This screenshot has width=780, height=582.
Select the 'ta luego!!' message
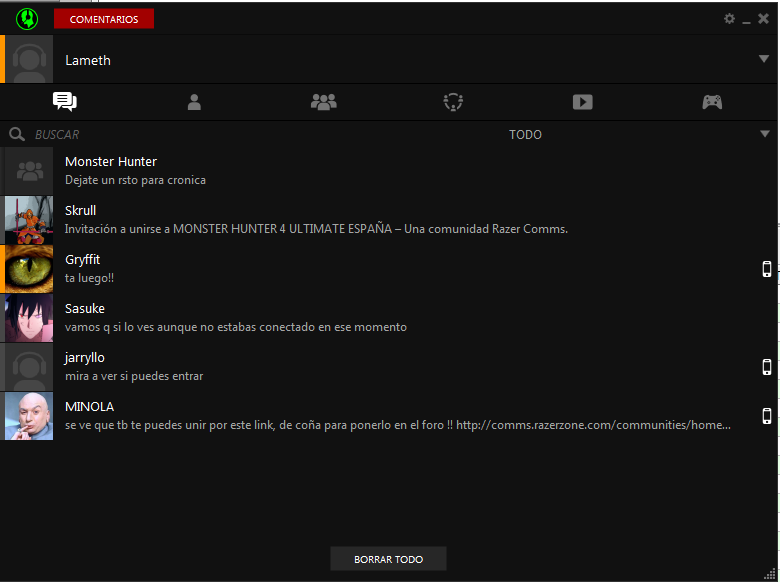(x=90, y=278)
